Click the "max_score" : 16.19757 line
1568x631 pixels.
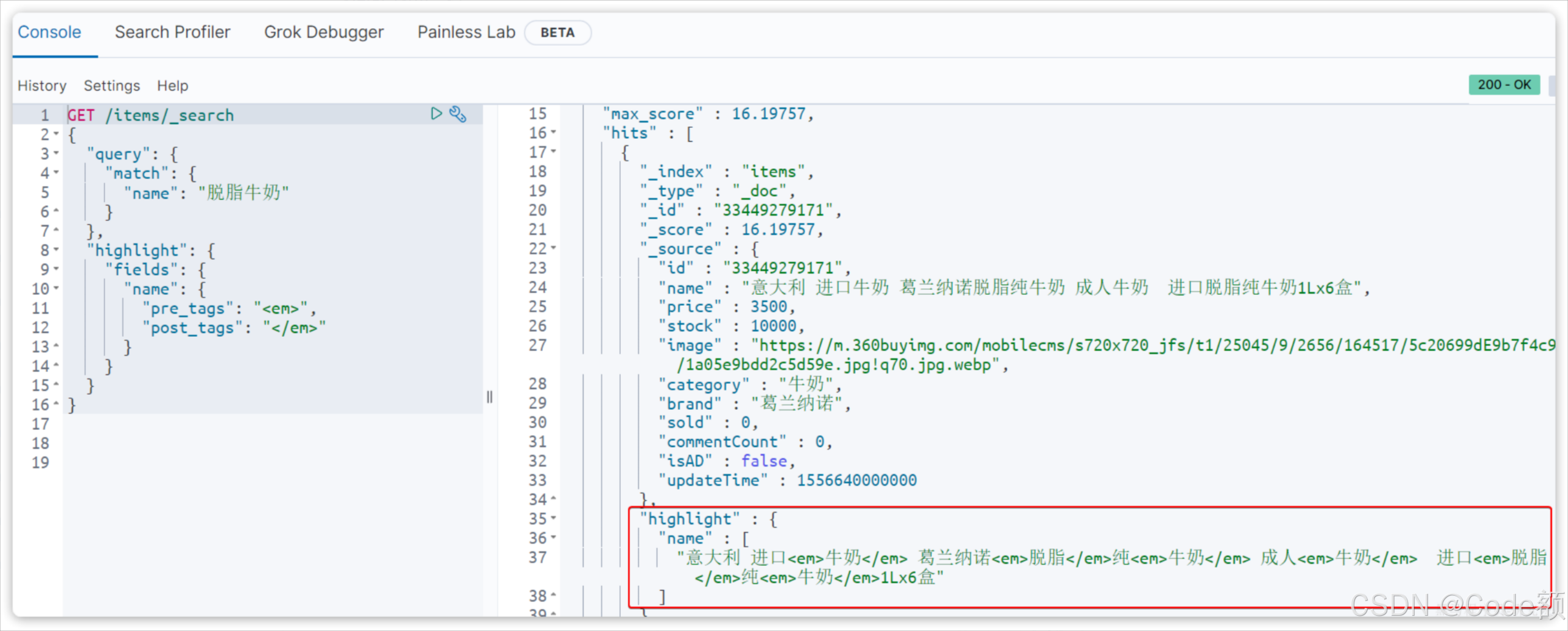[708, 114]
